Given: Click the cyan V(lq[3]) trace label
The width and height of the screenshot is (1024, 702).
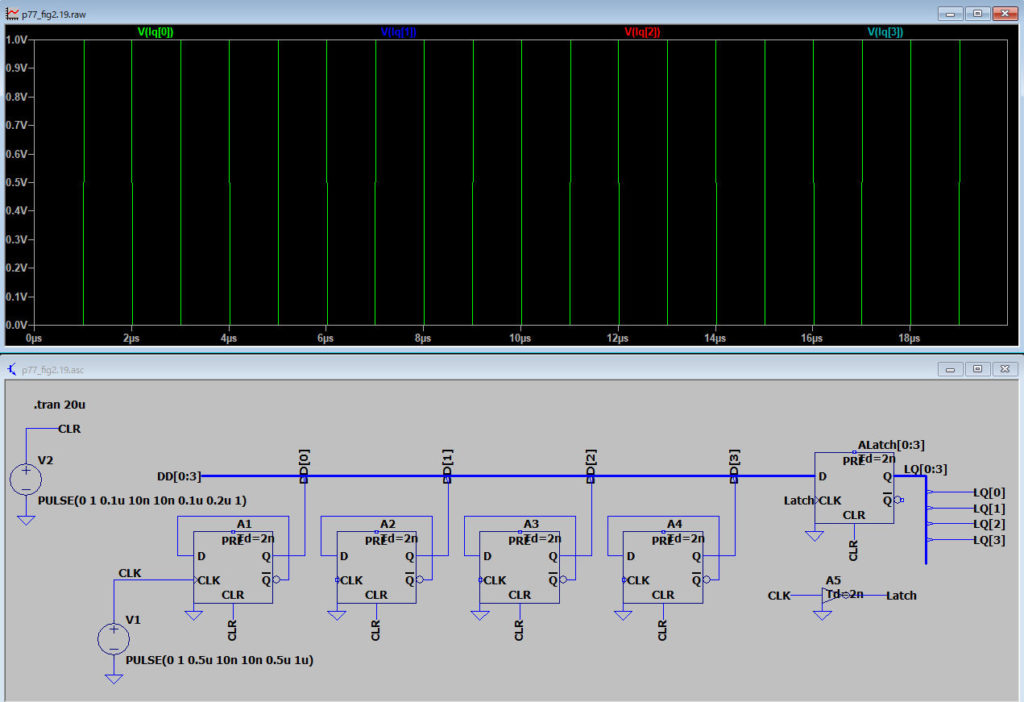Looking at the screenshot, I should tap(884, 32).
